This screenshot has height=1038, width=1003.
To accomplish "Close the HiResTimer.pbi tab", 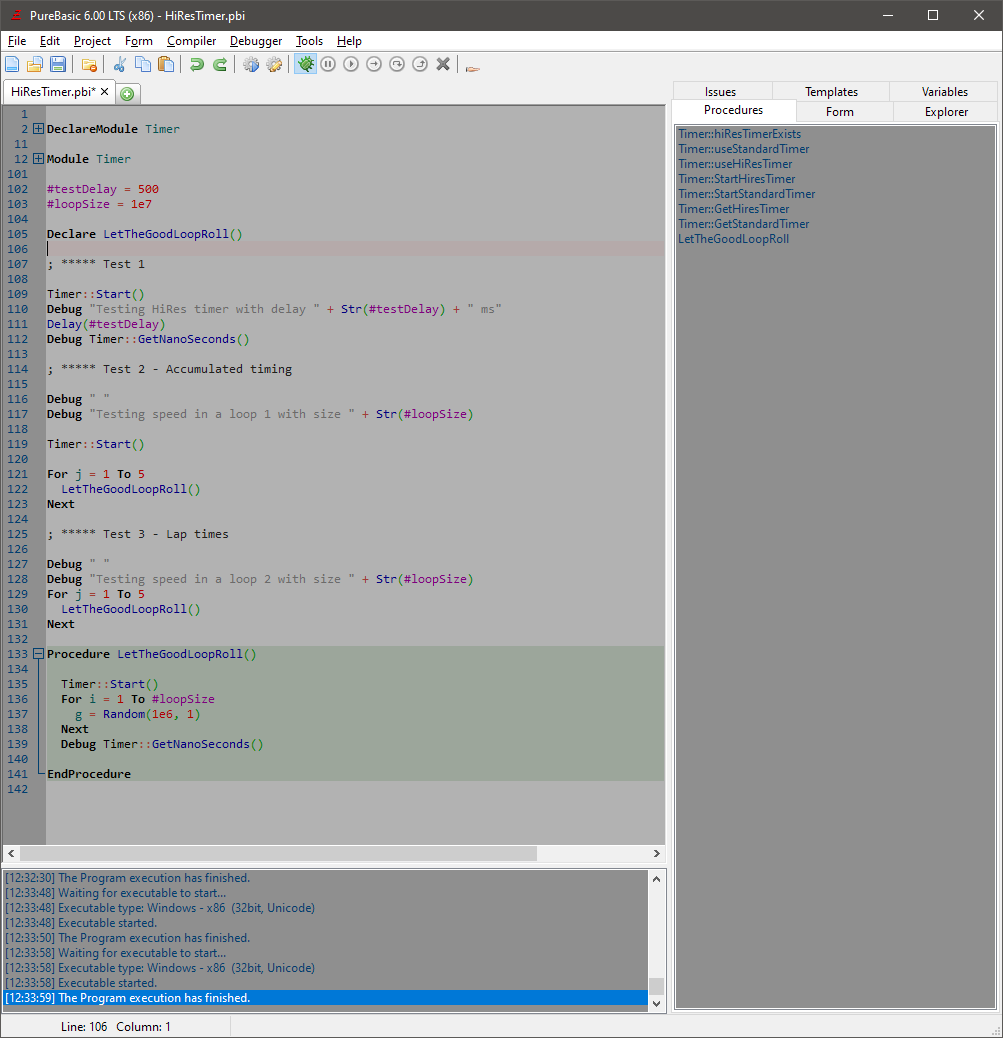I will (105, 91).
